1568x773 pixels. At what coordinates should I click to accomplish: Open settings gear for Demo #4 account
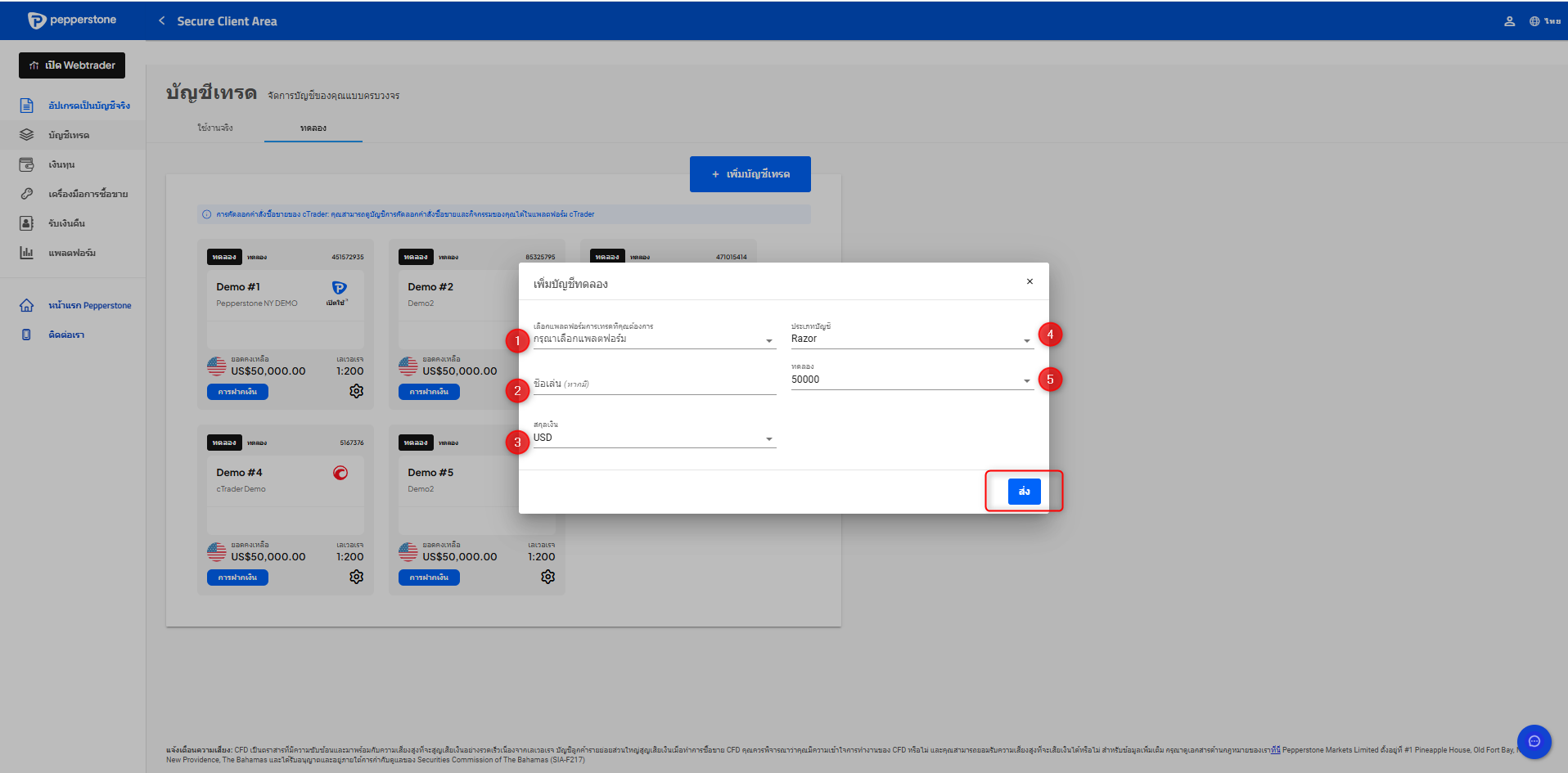[356, 577]
